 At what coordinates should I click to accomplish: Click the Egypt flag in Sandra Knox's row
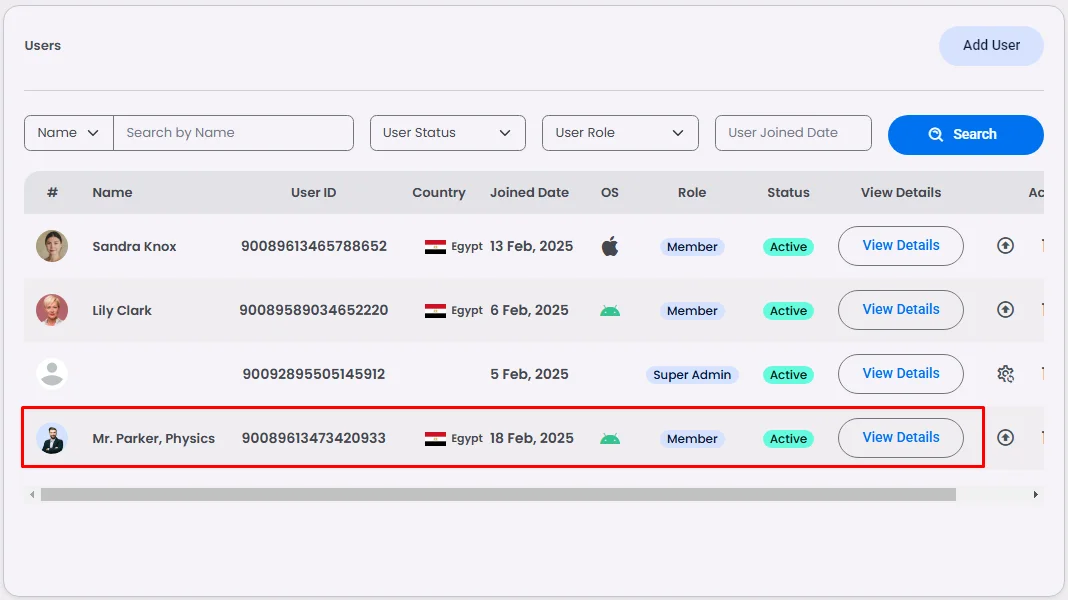click(435, 247)
